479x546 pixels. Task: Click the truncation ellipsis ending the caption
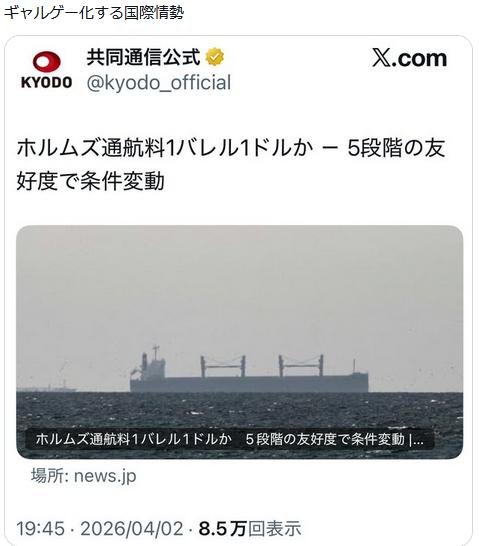(x=419, y=442)
